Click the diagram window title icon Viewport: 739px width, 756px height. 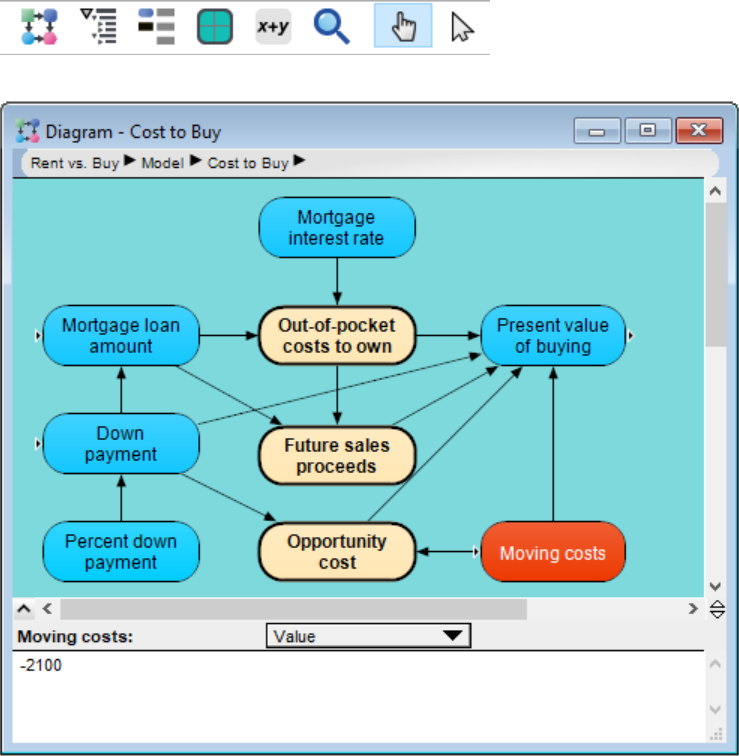point(27,131)
